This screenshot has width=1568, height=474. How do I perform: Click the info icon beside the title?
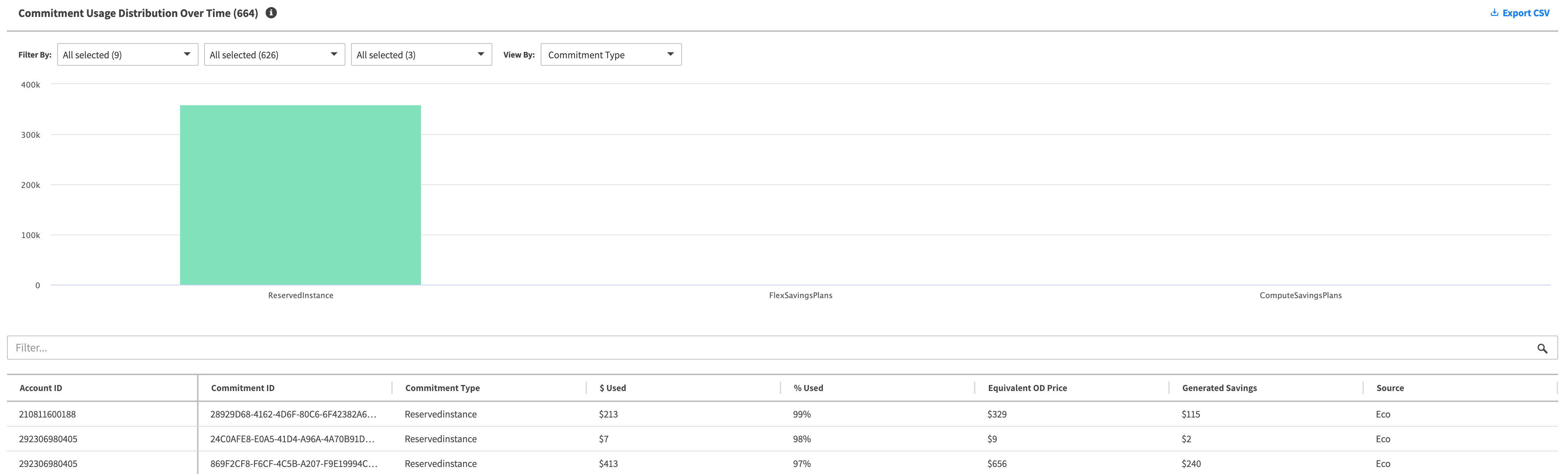tap(272, 13)
